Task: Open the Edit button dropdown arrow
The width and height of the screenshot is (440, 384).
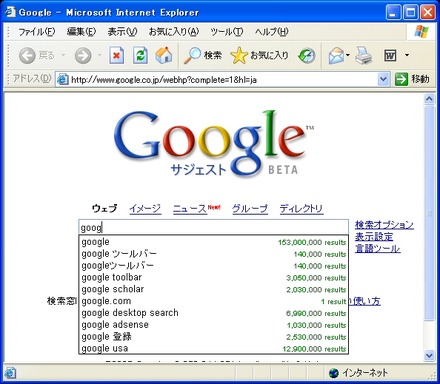Action: tap(407, 55)
